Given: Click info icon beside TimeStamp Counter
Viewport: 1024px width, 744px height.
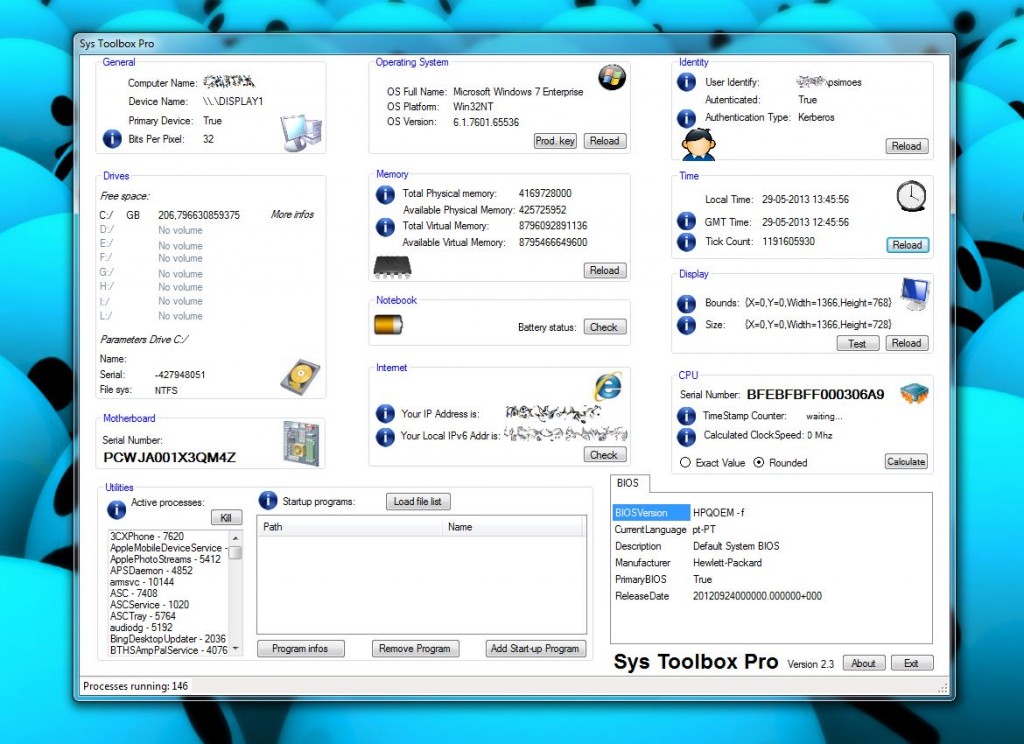Looking at the screenshot, I should pos(686,415).
